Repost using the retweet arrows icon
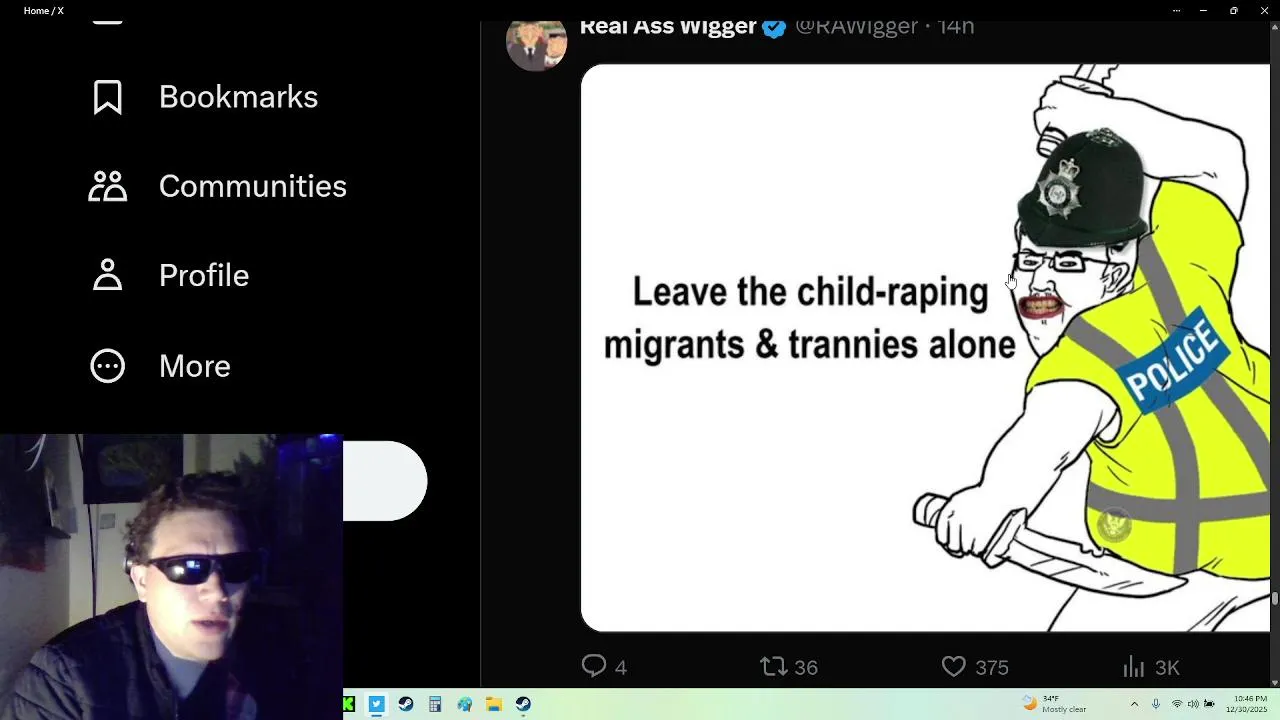This screenshot has height=720, width=1280. click(773, 666)
